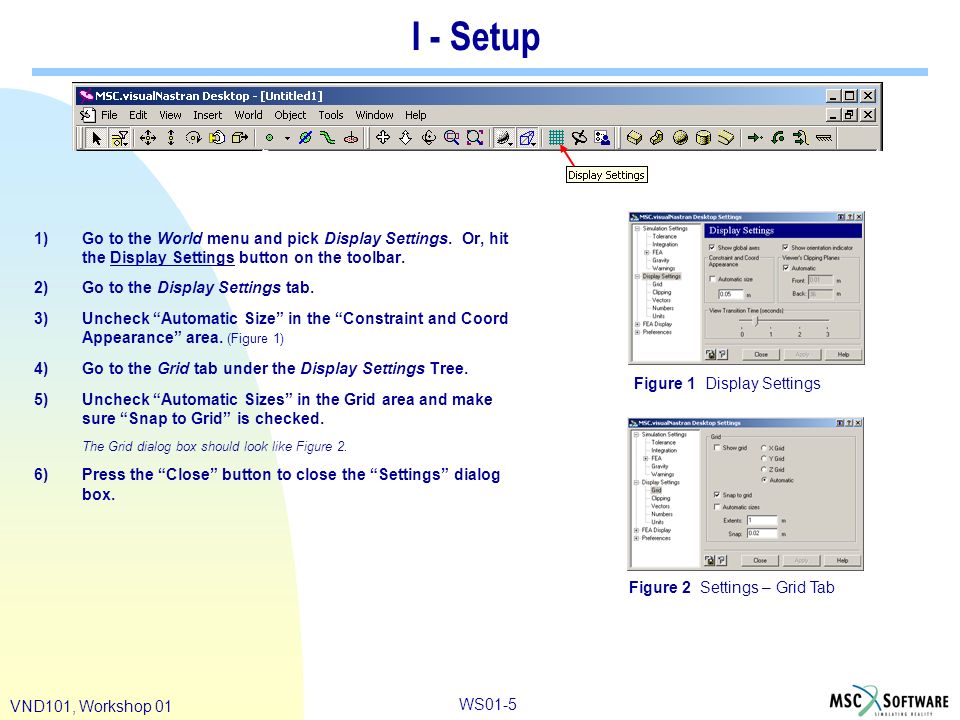The width and height of the screenshot is (960, 720).
Task: Toggle Snap to grid checkbox in Figure 2
Action: (717, 495)
